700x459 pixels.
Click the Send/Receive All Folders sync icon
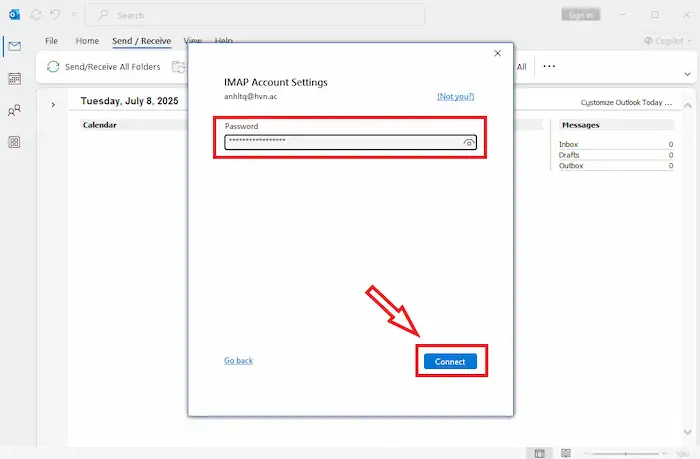pyautogui.click(x=53, y=67)
